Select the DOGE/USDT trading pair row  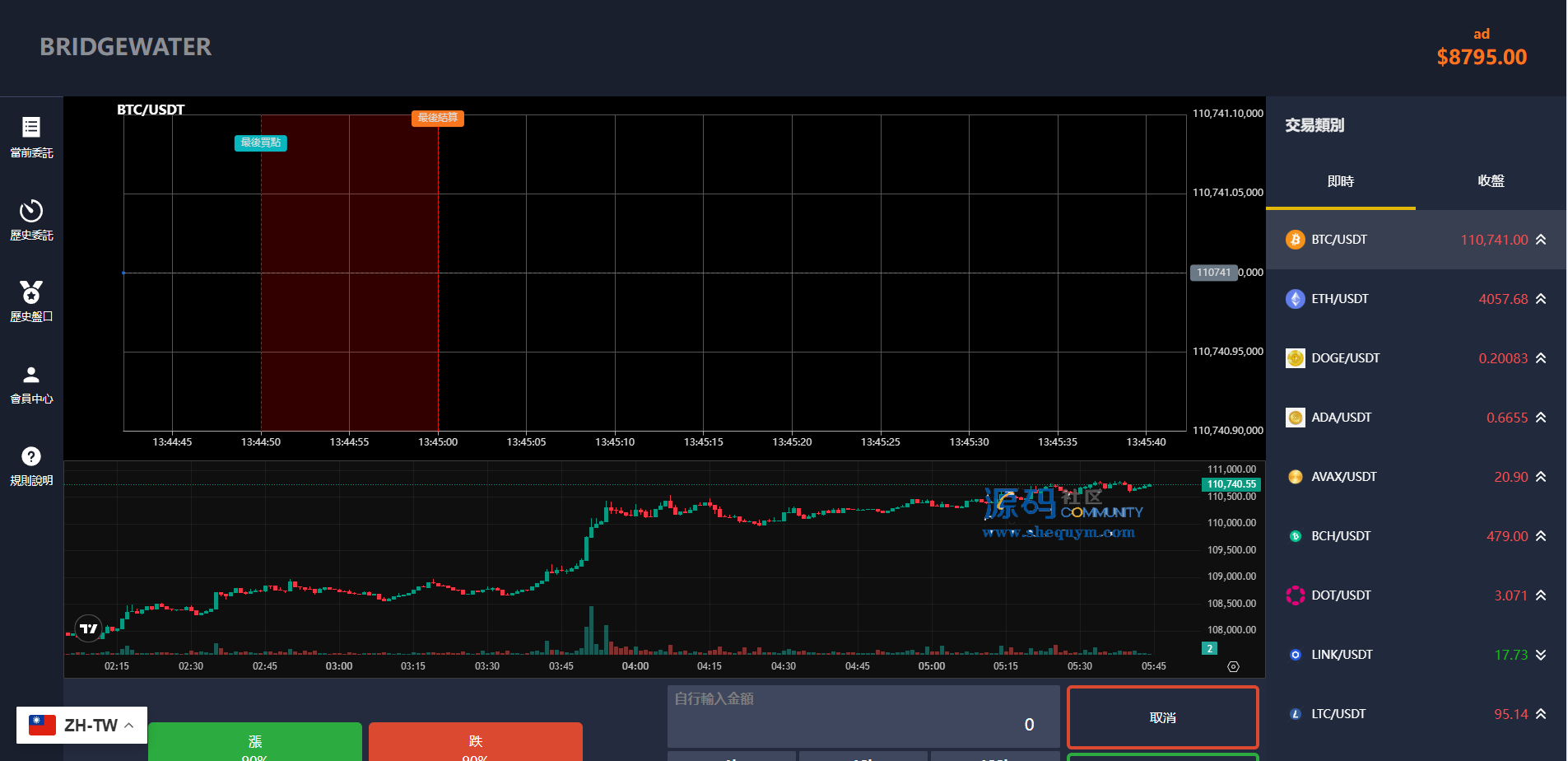[1415, 358]
